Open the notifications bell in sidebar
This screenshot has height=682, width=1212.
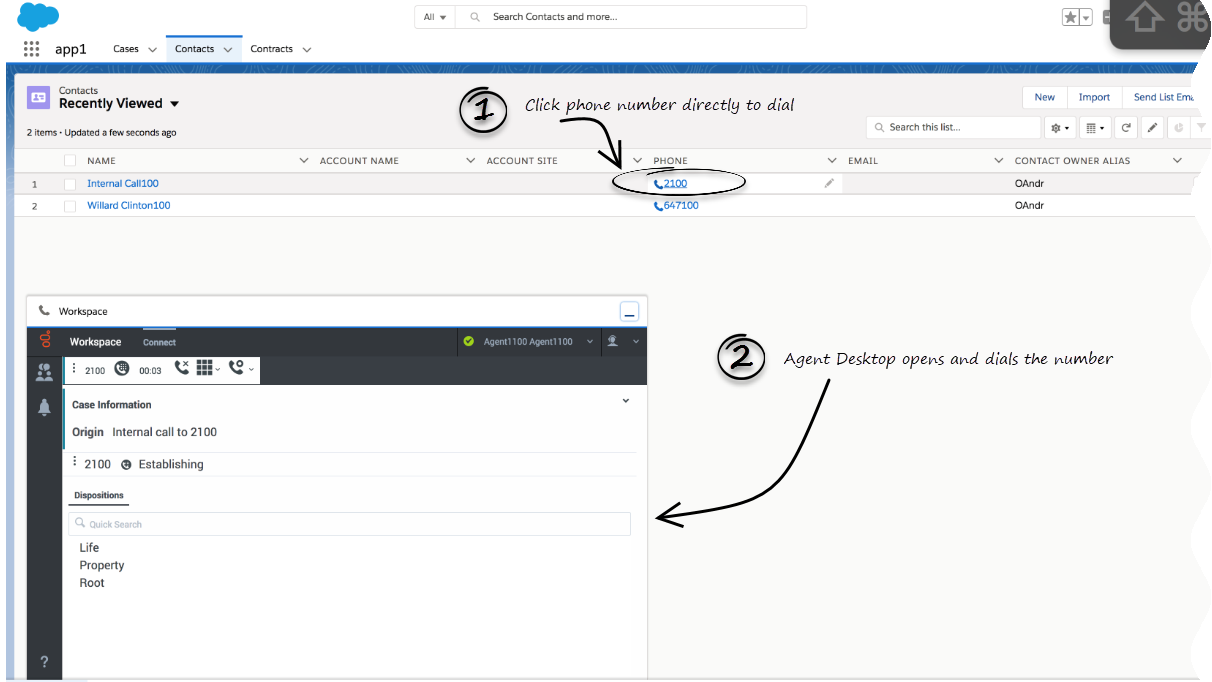[44, 407]
